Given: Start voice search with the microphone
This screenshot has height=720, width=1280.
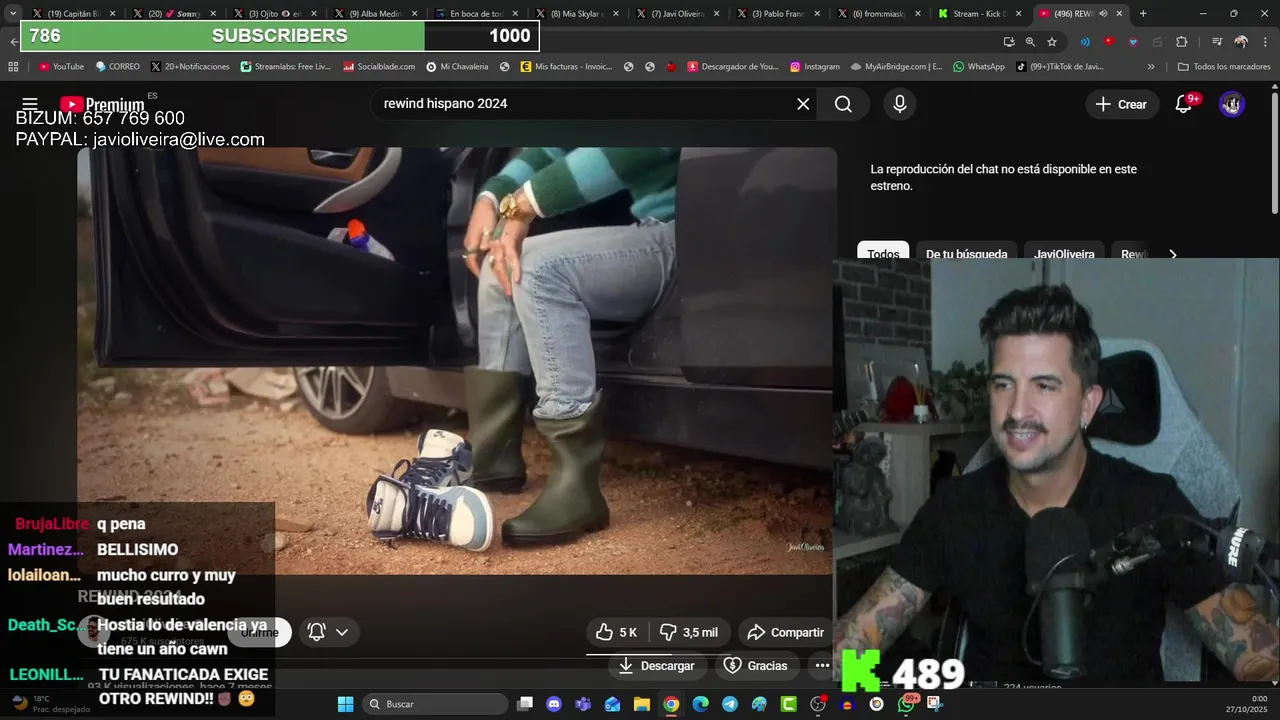Looking at the screenshot, I should tap(900, 104).
